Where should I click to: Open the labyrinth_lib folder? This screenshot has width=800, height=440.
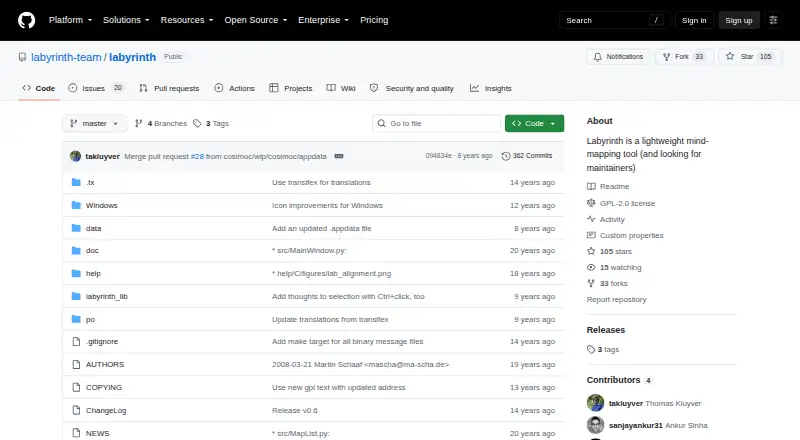coord(107,297)
